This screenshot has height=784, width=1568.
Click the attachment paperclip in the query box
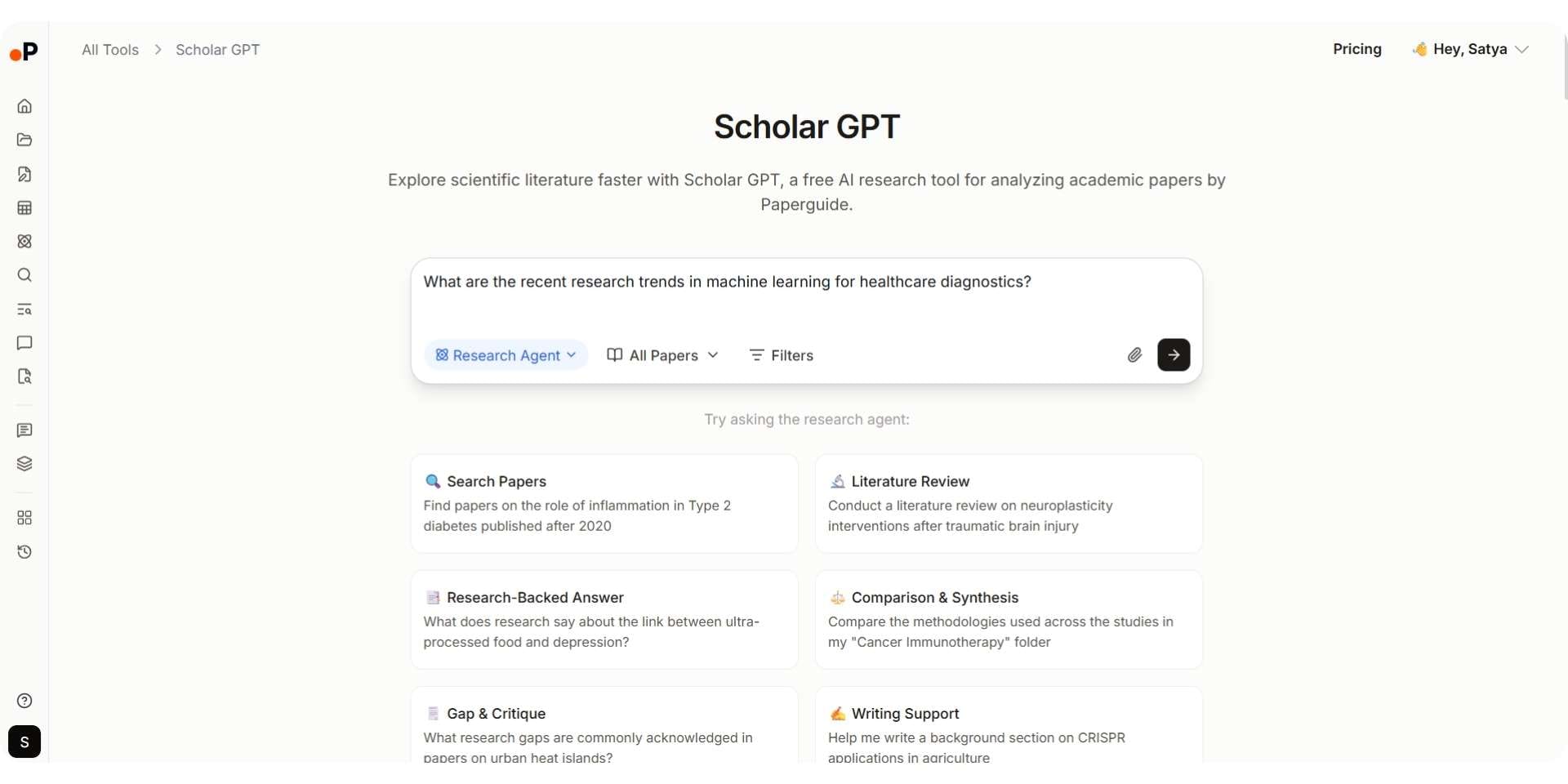pos(1134,354)
